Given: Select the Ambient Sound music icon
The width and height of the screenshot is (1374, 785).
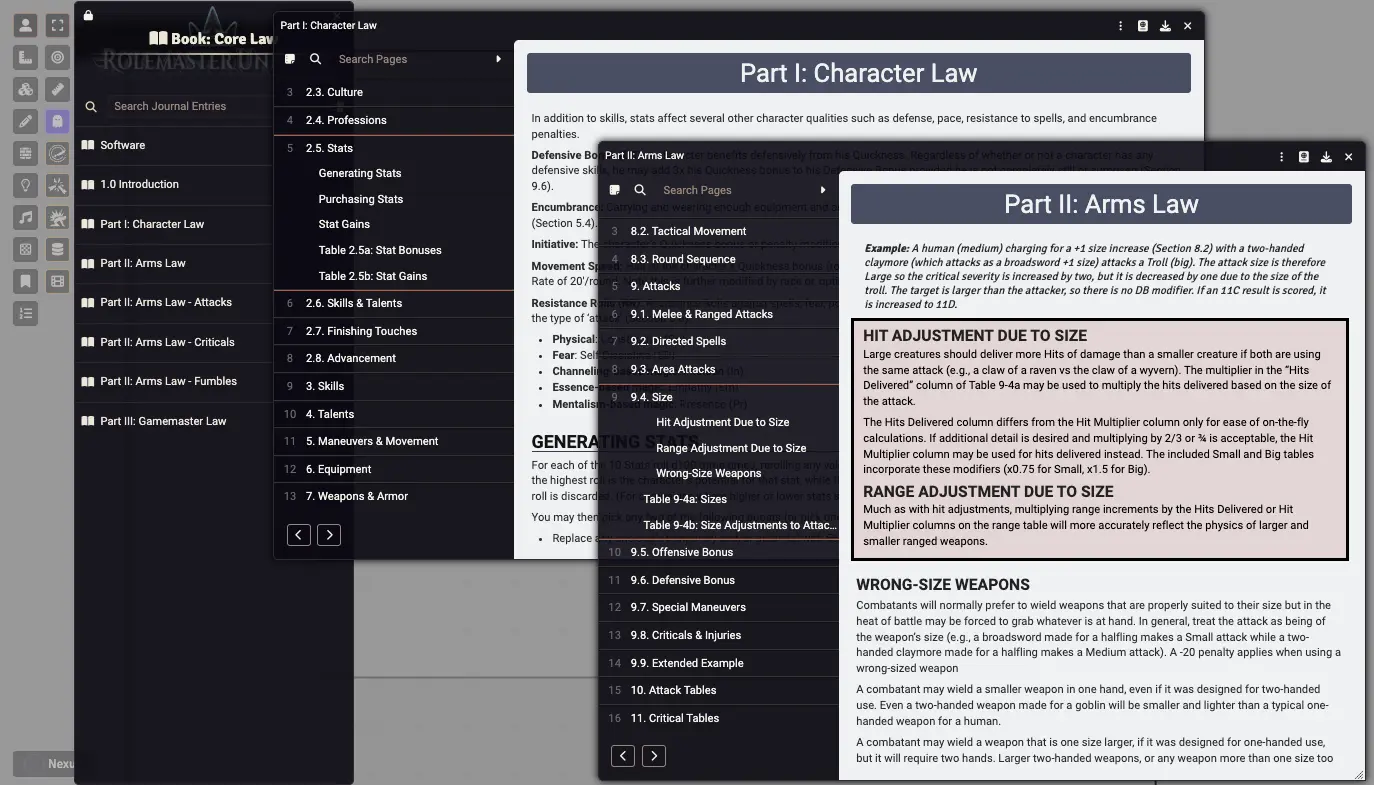Looking at the screenshot, I should (x=26, y=218).
